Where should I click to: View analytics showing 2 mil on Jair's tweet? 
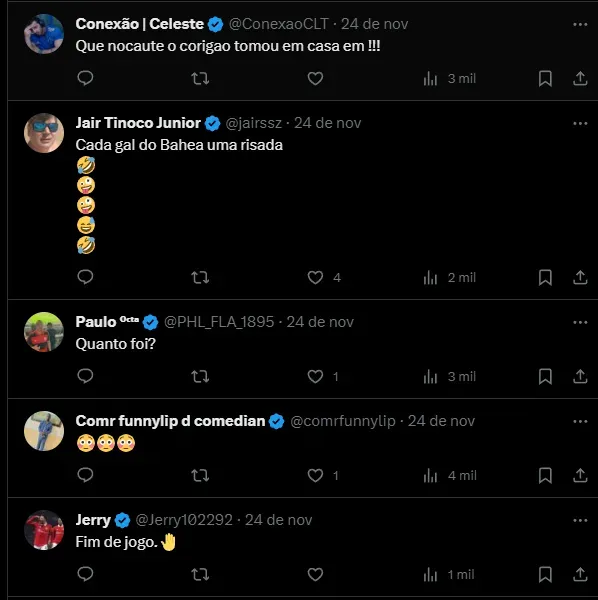[x=450, y=277]
